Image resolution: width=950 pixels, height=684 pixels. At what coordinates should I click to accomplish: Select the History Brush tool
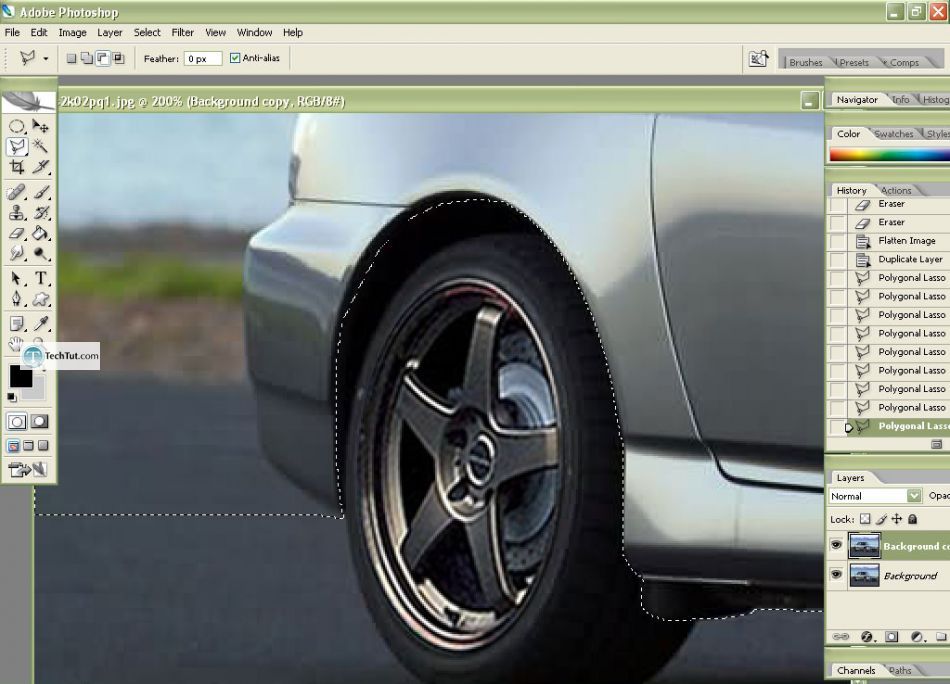click(40, 213)
